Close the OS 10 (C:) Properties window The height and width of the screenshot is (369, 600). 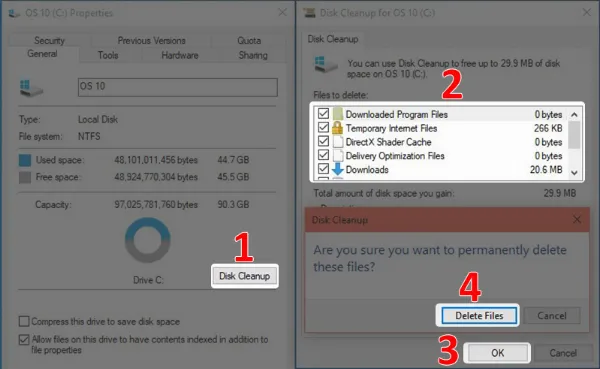point(282,13)
